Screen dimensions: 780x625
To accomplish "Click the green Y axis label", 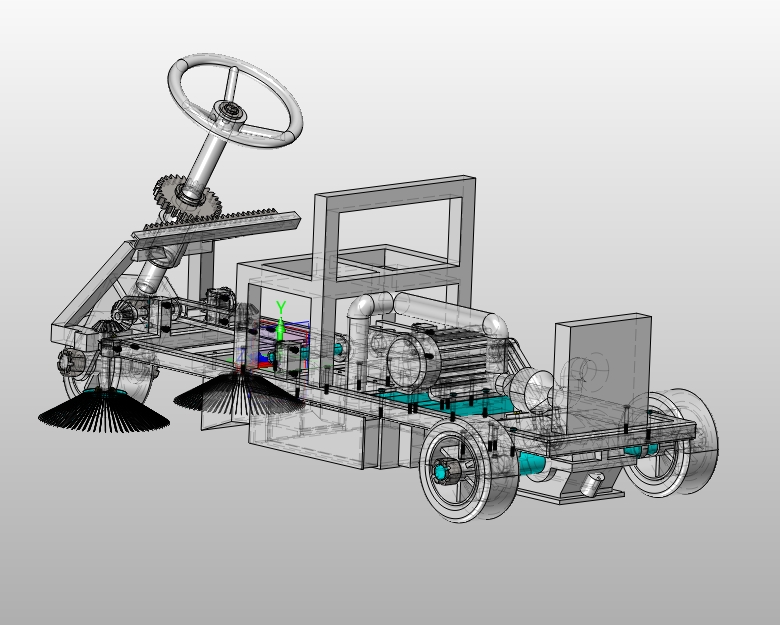I will (x=281, y=308).
